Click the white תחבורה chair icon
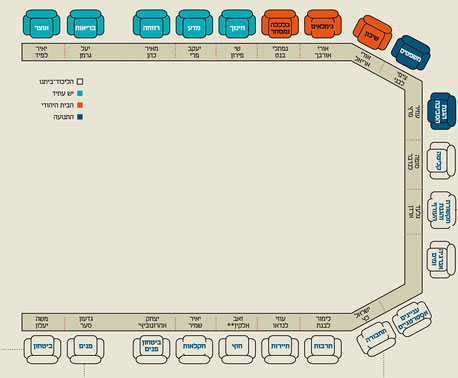This screenshot has height=378, width=458. [376, 338]
